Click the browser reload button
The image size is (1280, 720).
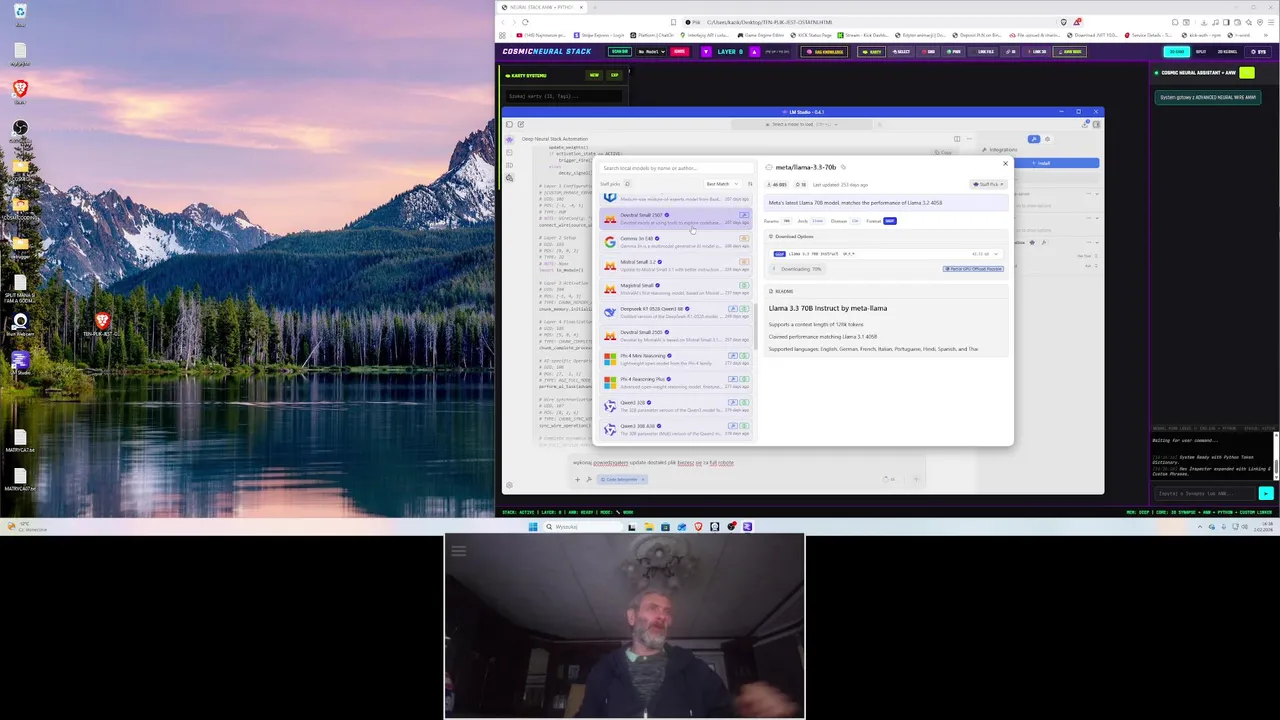[x=524, y=22]
